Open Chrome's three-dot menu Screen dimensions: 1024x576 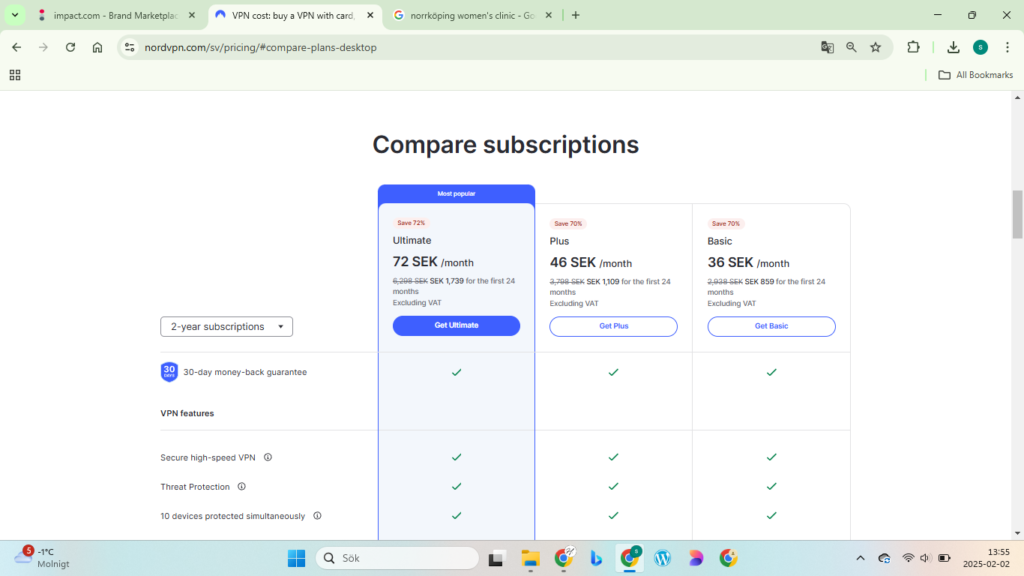[x=1007, y=47]
